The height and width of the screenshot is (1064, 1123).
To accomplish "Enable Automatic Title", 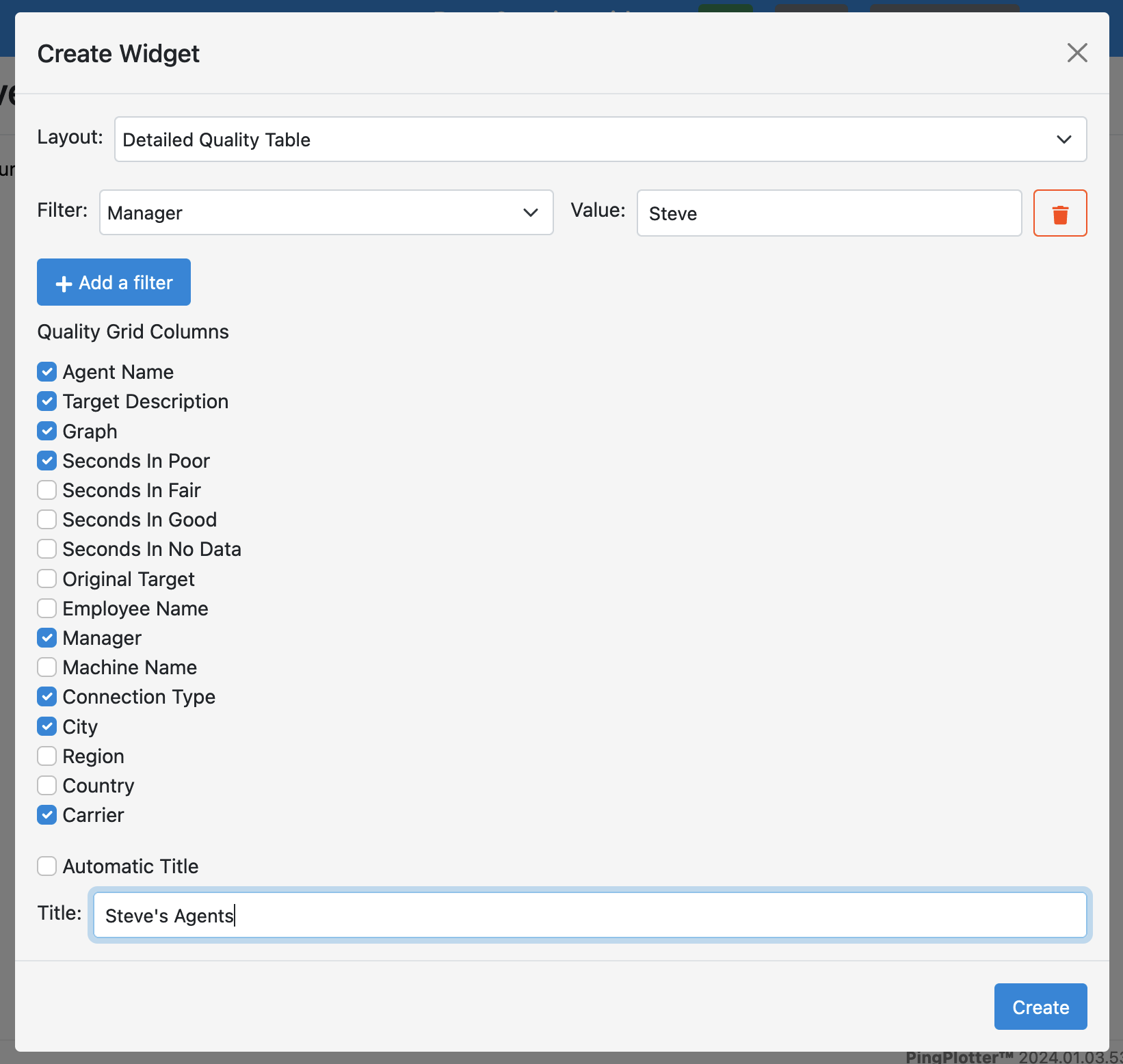I will coord(47,866).
